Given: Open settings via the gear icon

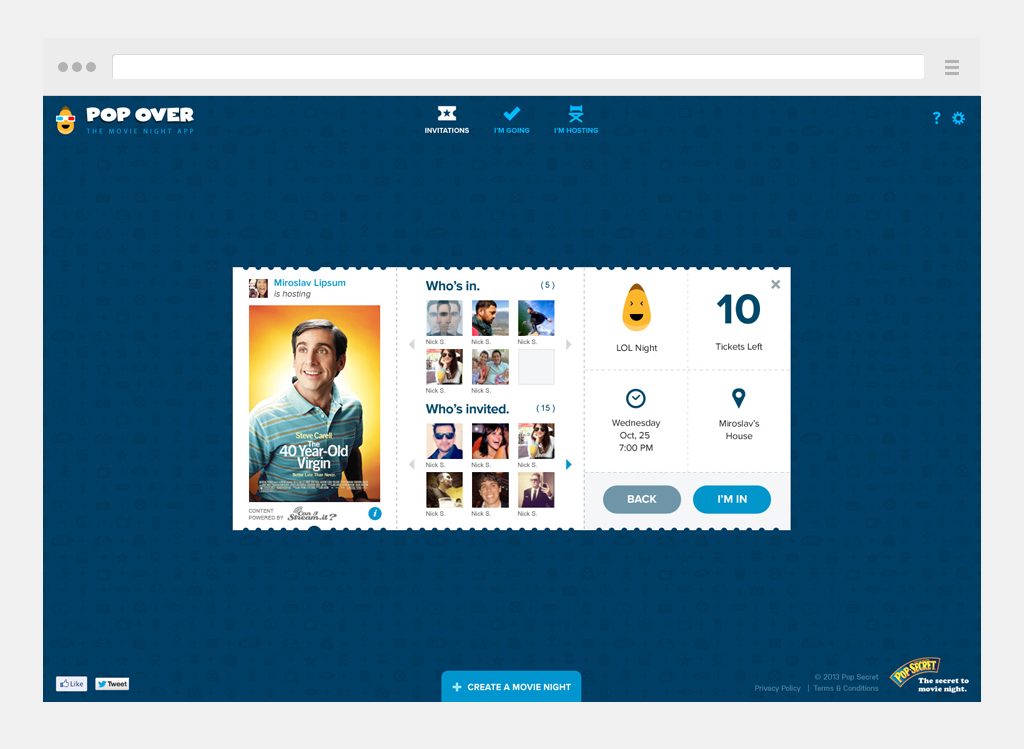Looking at the screenshot, I should [958, 118].
